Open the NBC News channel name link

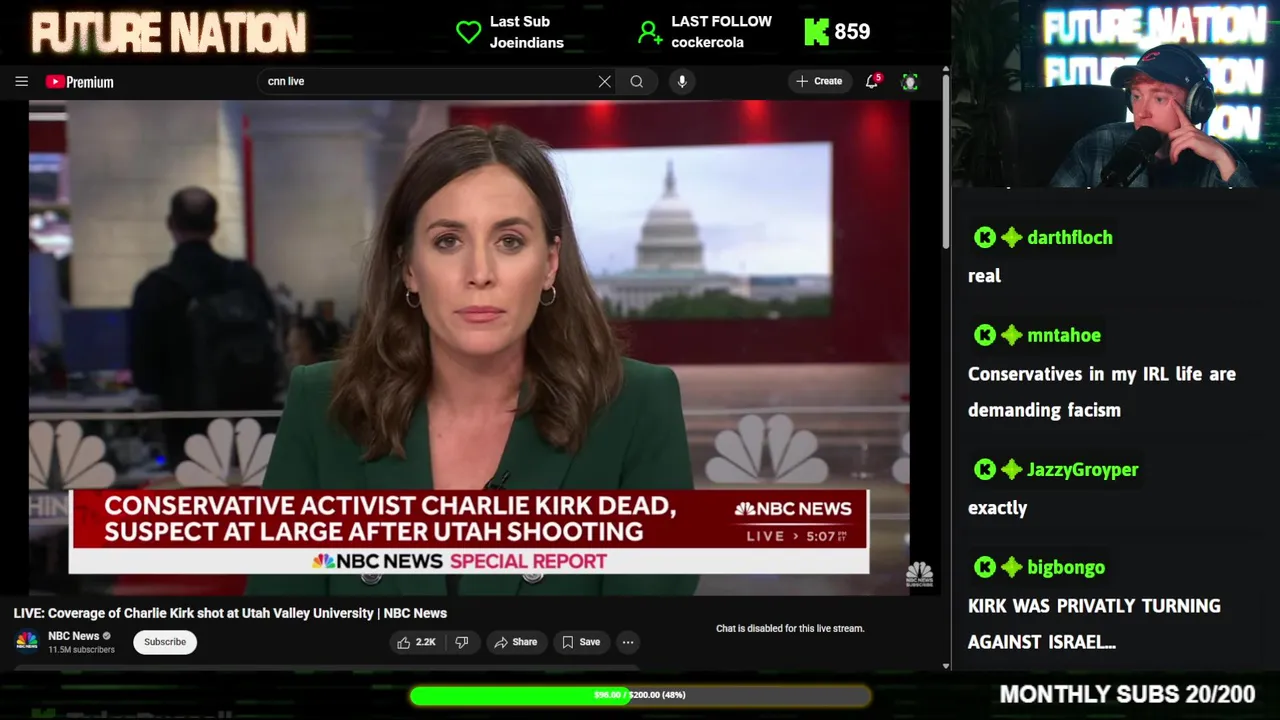[x=74, y=636]
